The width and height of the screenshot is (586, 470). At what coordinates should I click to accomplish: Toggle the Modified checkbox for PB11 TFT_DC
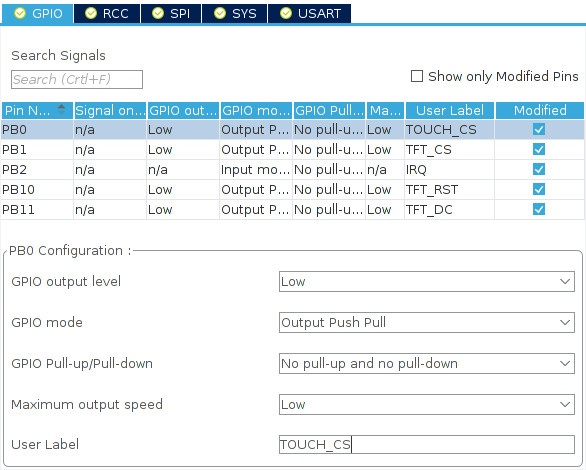point(539,209)
